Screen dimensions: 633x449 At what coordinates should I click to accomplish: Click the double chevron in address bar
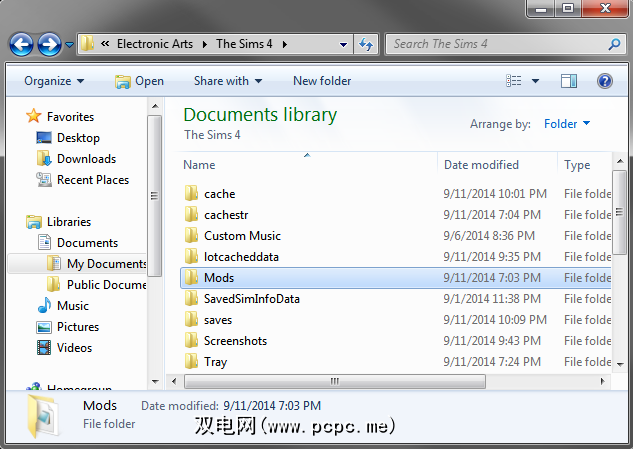[x=105, y=44]
